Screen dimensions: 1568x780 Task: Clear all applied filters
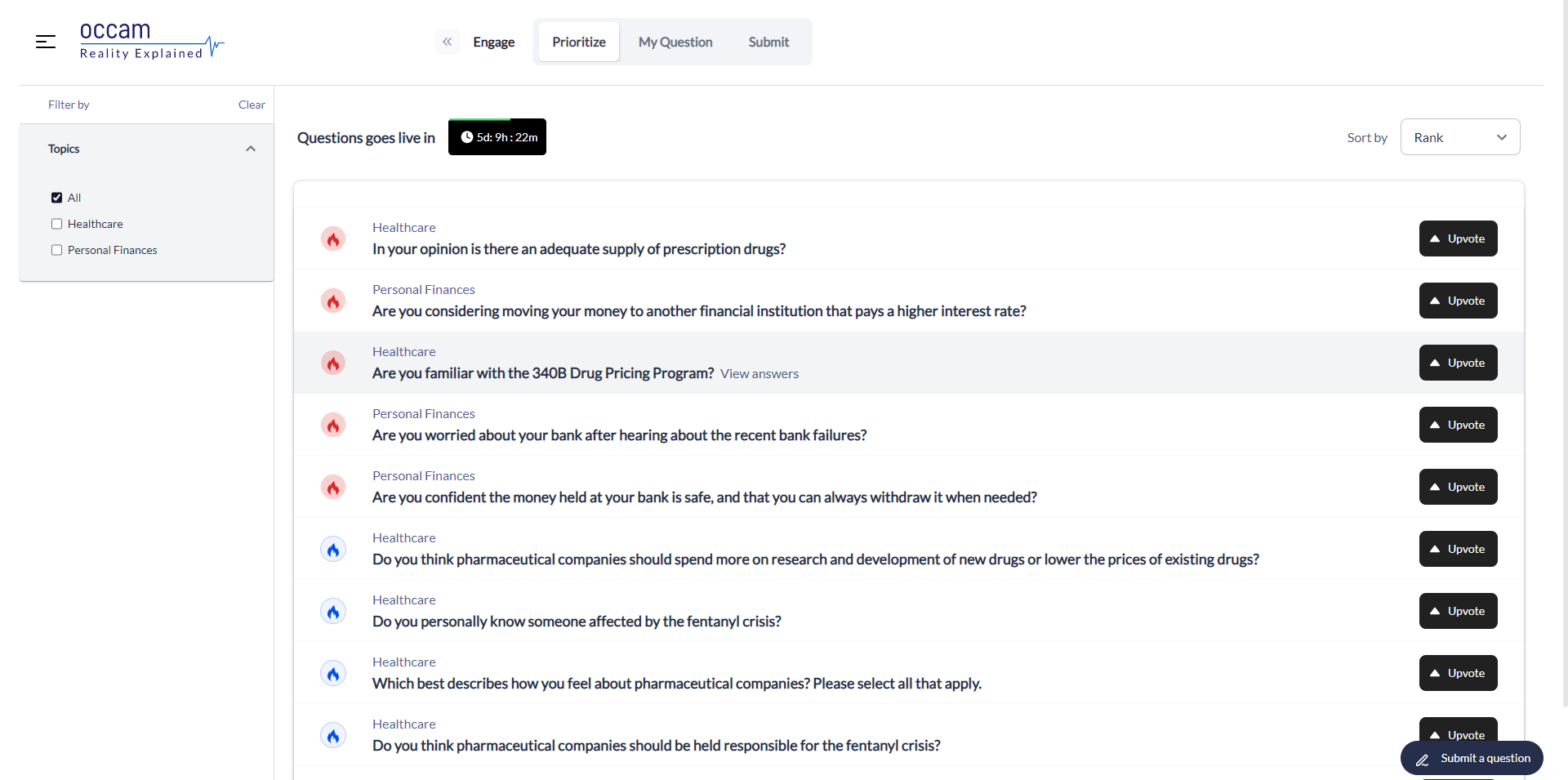(252, 105)
